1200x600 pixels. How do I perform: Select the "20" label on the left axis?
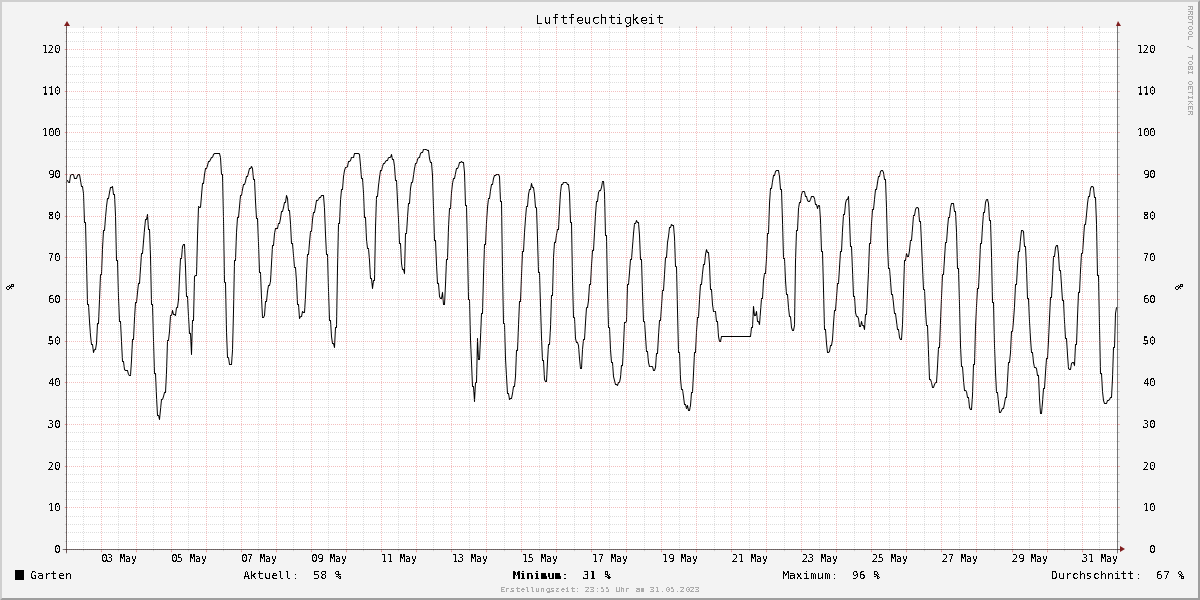tap(53, 466)
